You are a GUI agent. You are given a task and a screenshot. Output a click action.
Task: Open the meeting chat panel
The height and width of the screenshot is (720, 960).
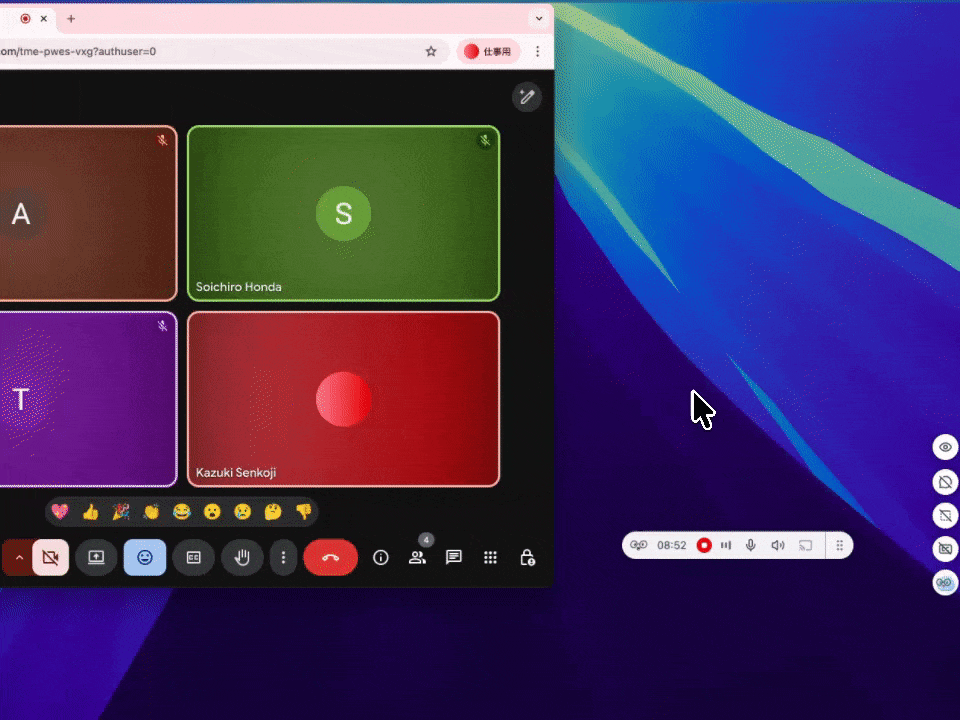pyautogui.click(x=453, y=558)
